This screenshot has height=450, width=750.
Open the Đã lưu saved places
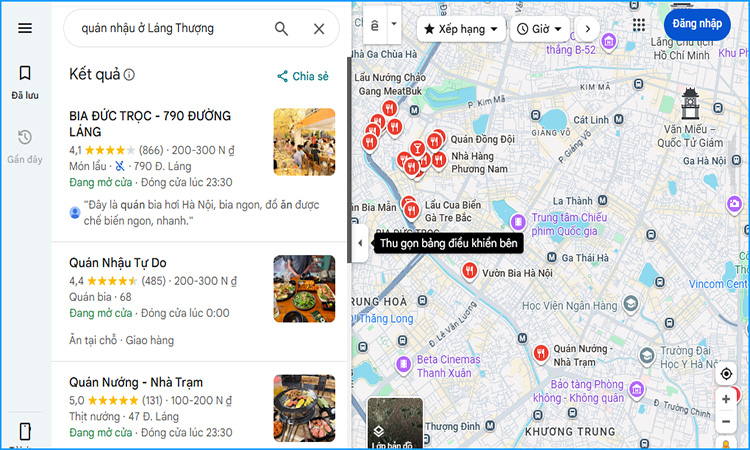[x=25, y=82]
